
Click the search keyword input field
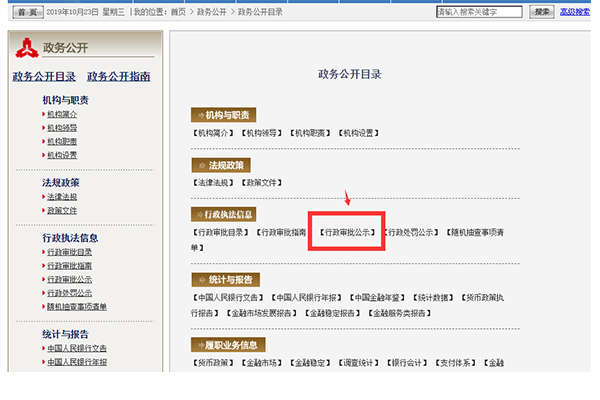coord(479,12)
